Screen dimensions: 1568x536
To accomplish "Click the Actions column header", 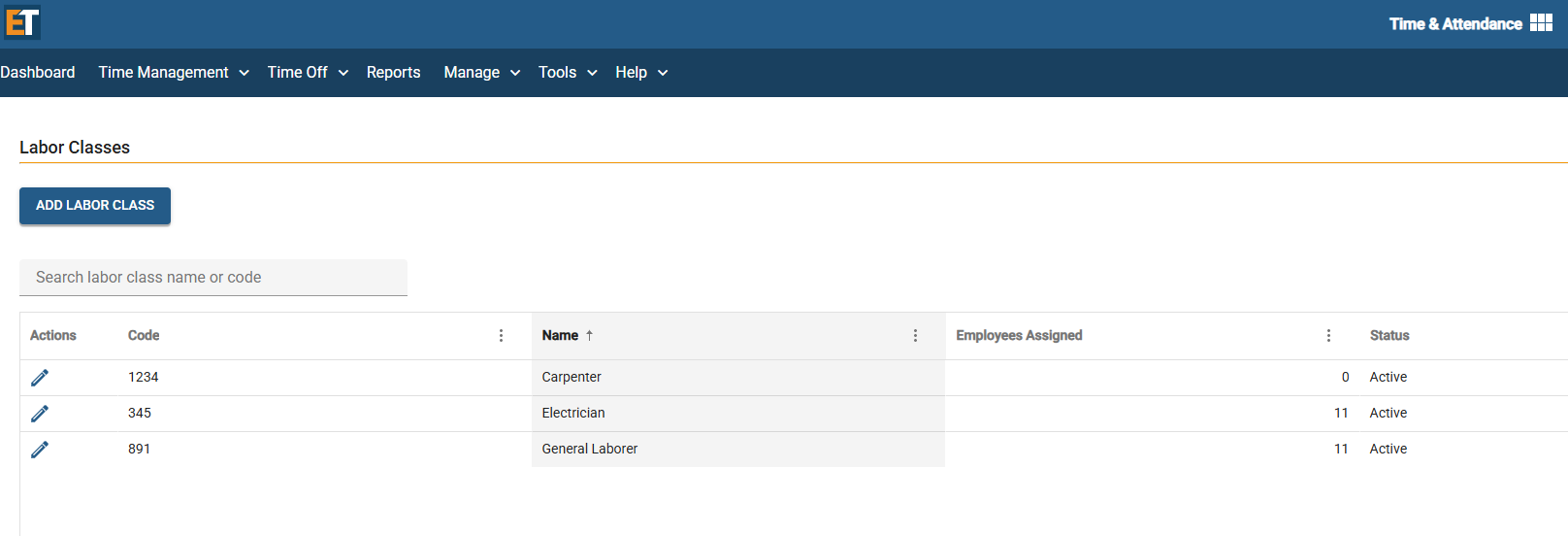I will [53, 335].
